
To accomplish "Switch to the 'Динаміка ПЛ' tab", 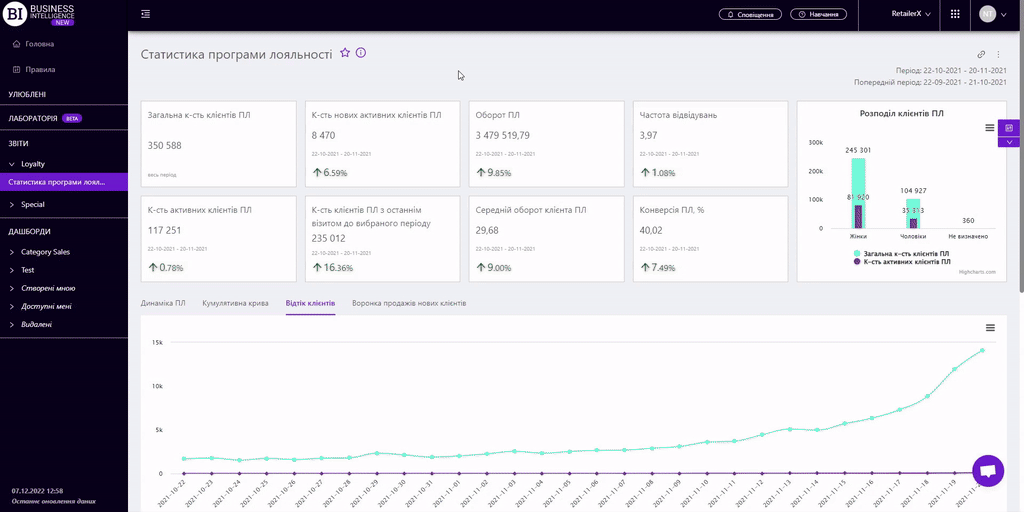I will [x=165, y=302].
